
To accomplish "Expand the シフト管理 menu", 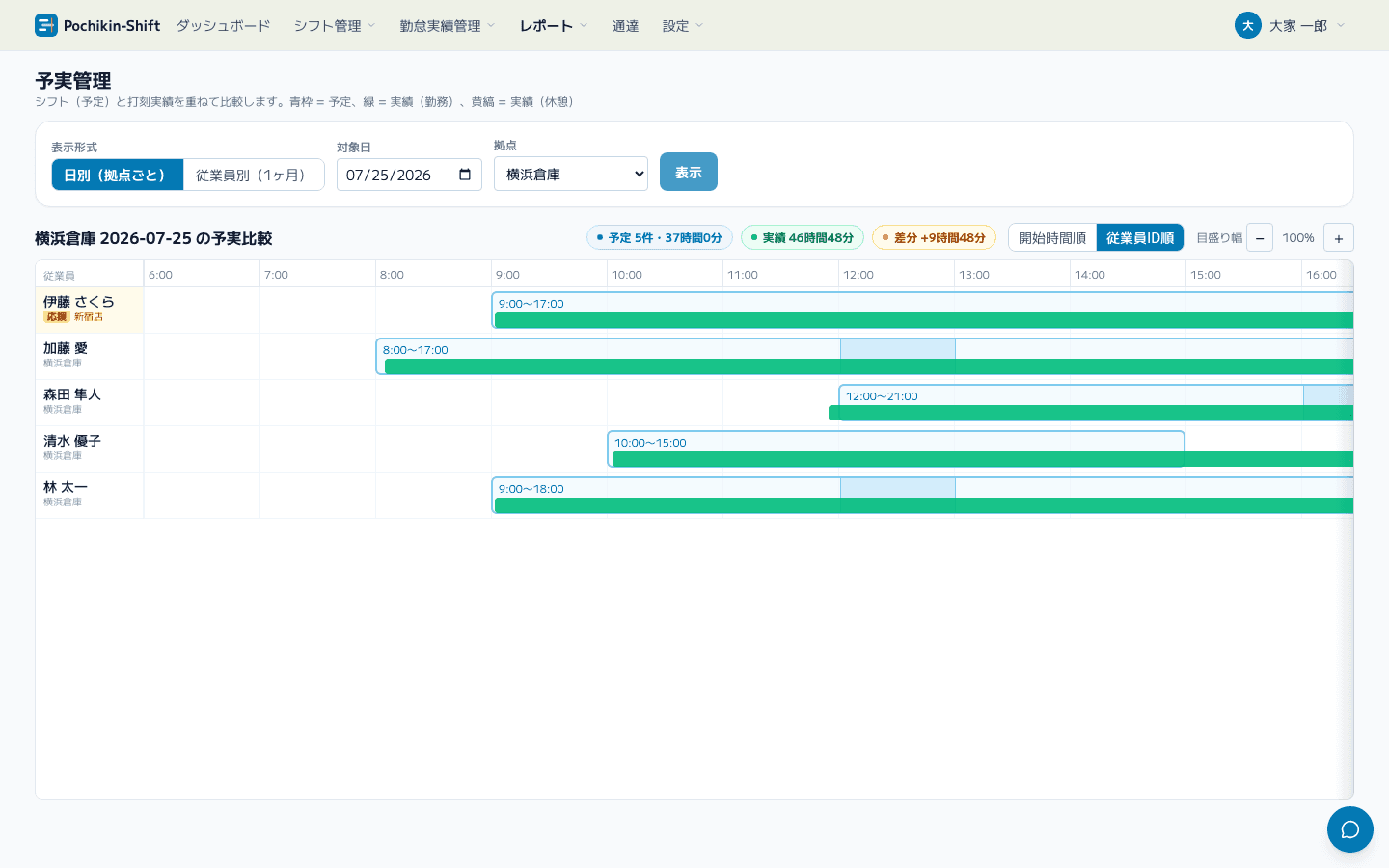I will pyautogui.click(x=335, y=26).
